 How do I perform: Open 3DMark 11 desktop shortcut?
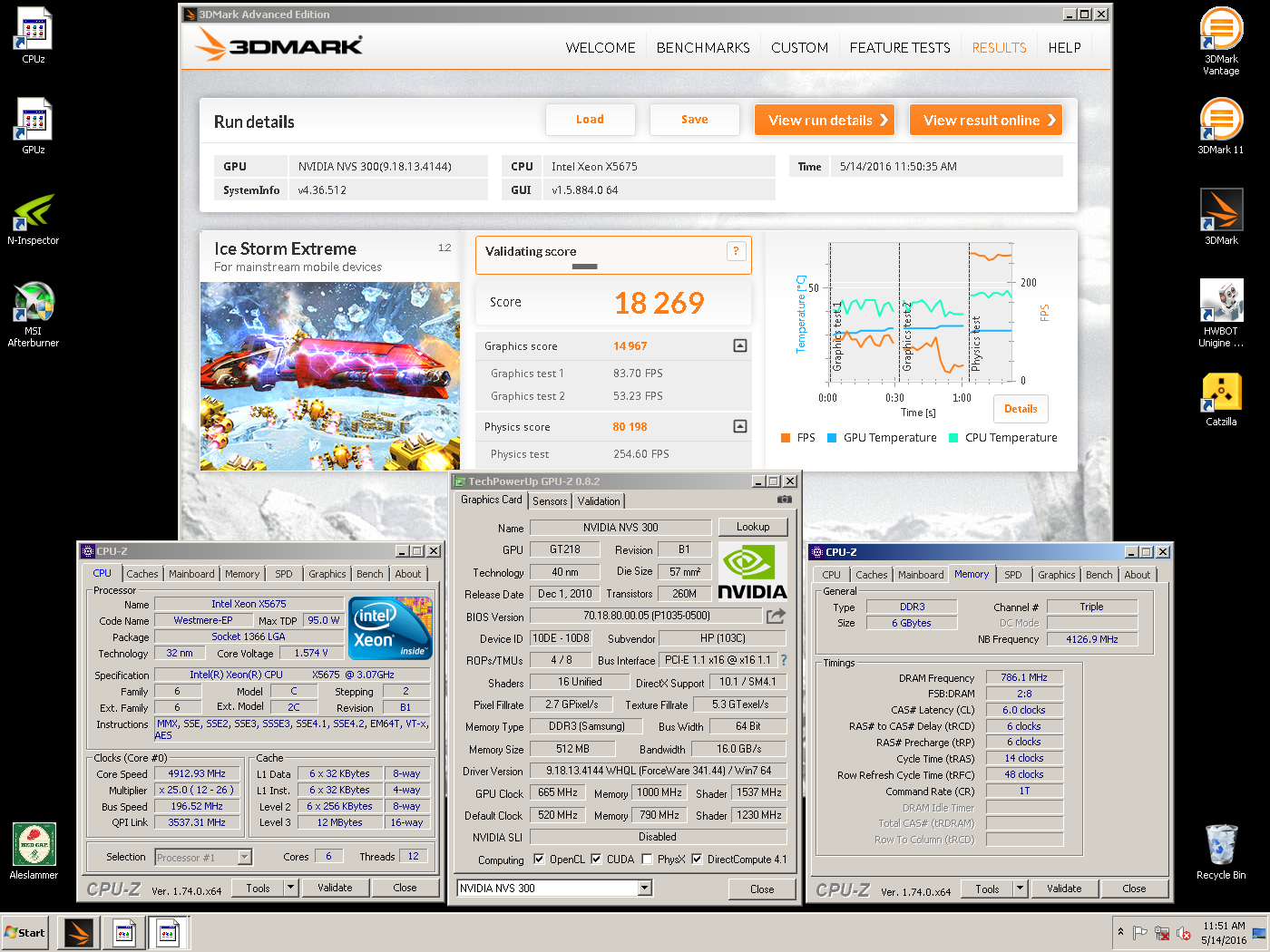pyautogui.click(x=1221, y=125)
